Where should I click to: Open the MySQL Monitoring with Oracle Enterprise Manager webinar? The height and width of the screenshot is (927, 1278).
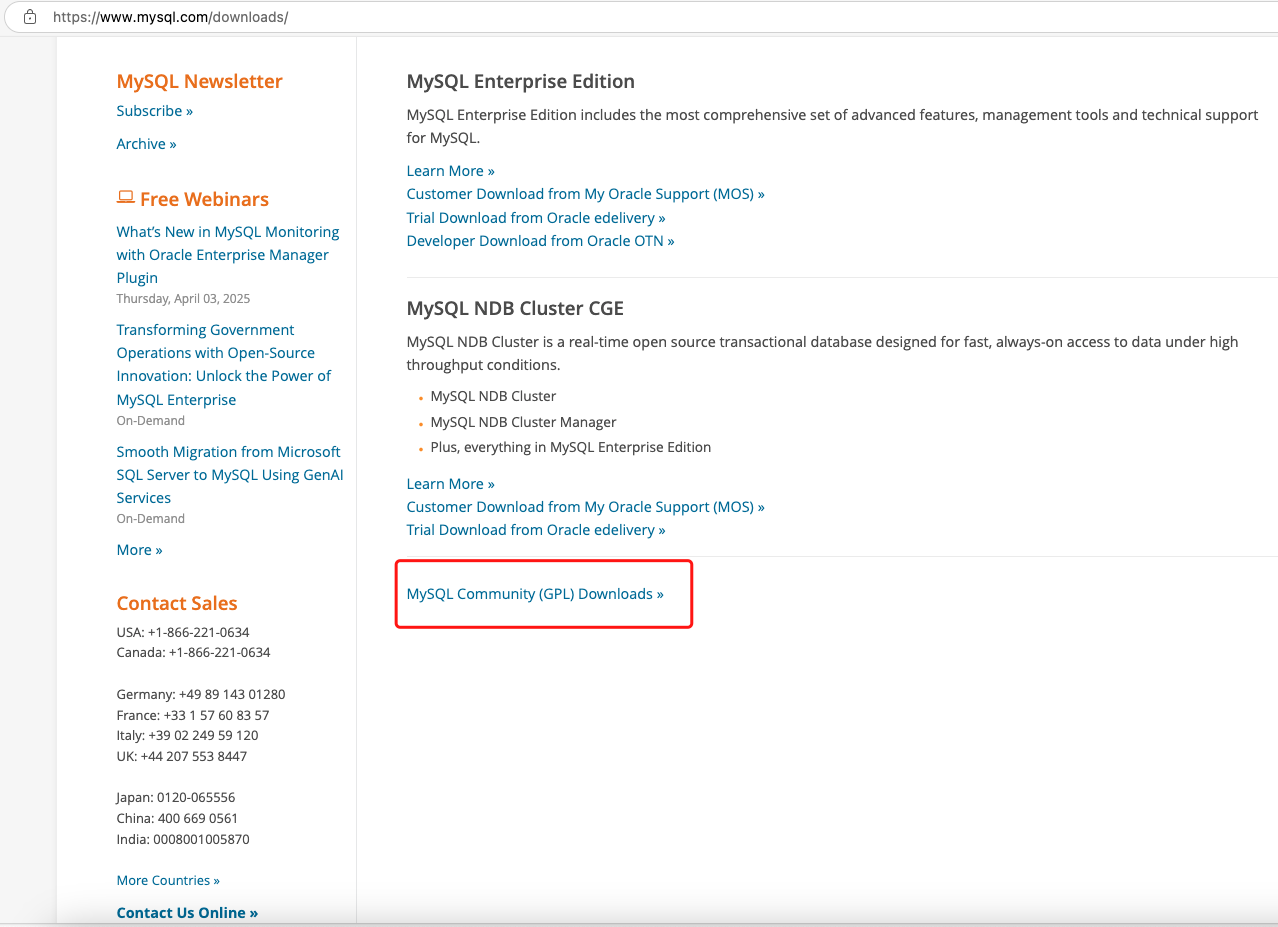(228, 255)
